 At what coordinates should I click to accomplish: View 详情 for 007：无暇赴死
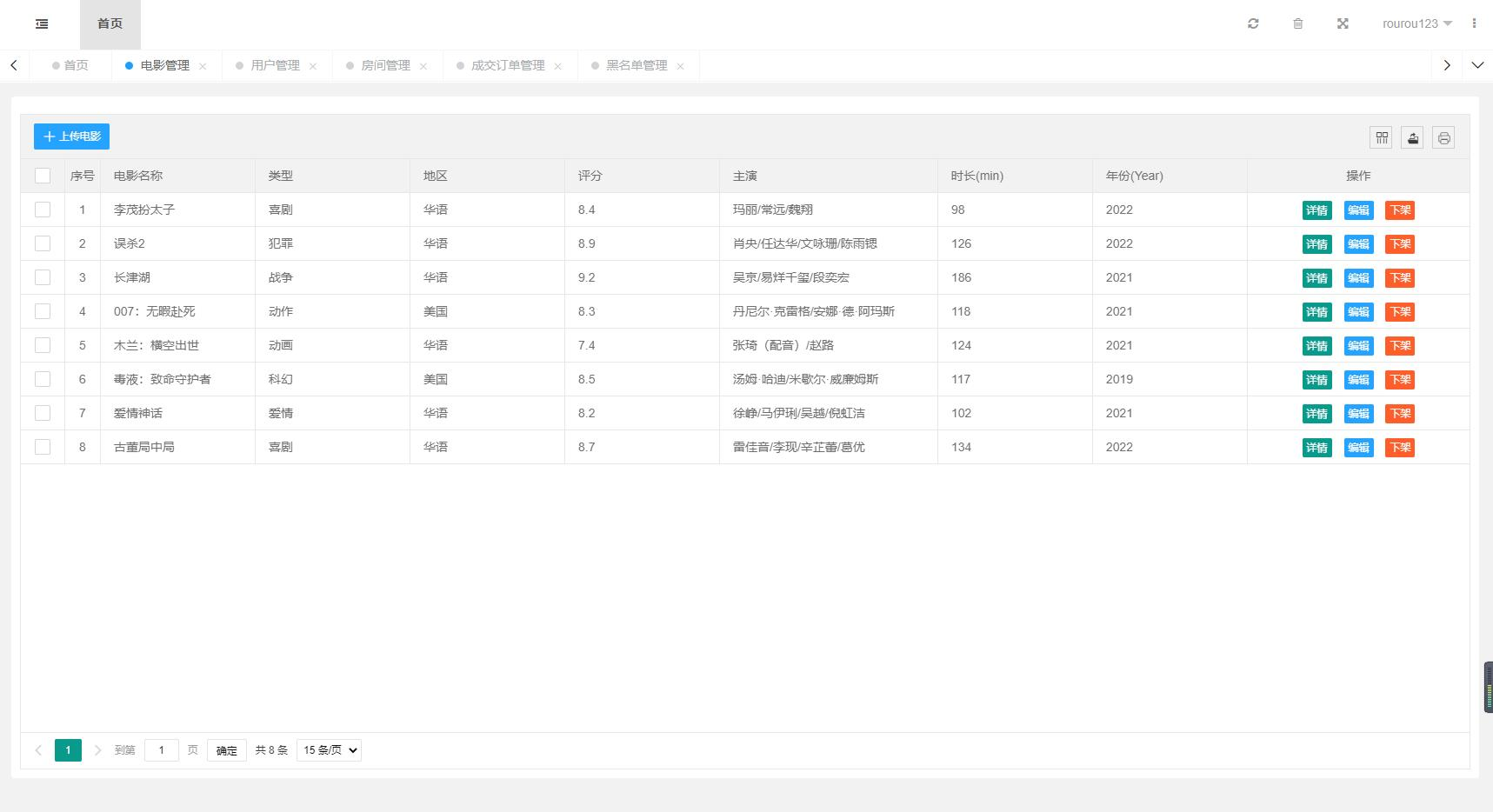(1316, 312)
